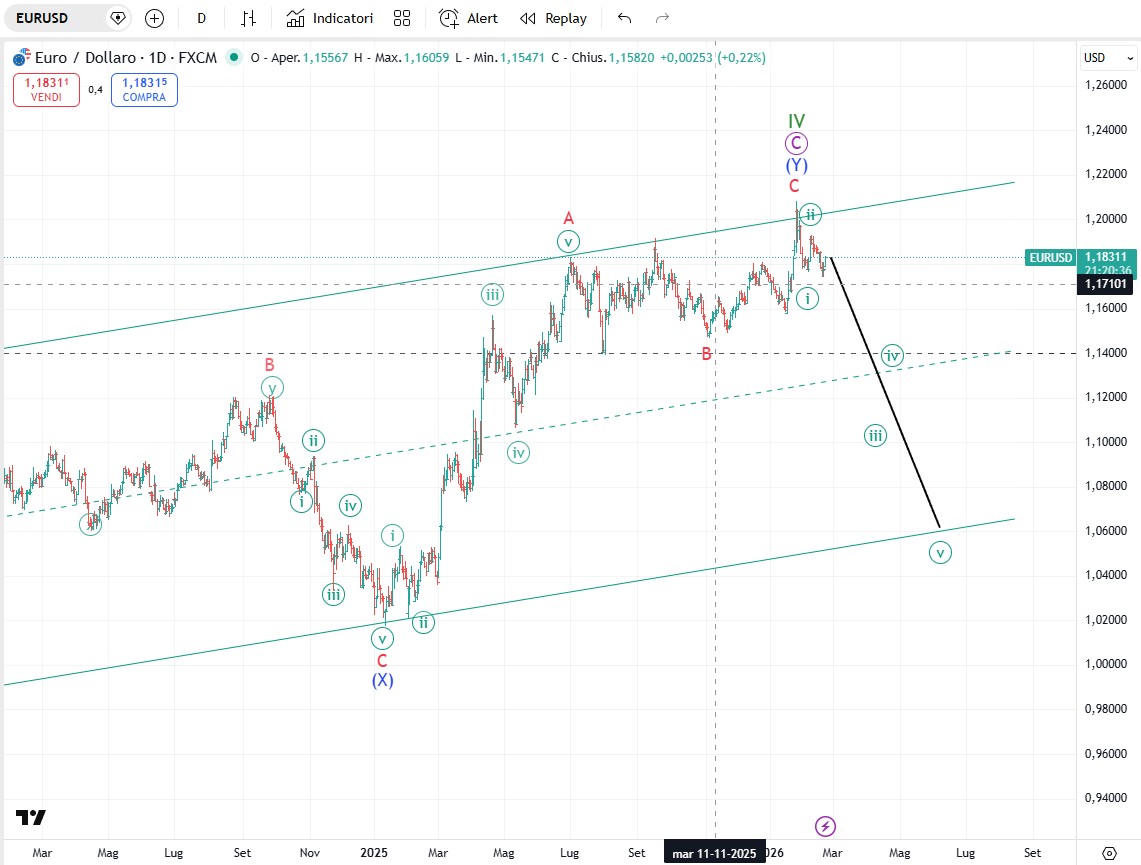This screenshot has width=1141, height=865.
Task: Click the VENDI sell price button
Action: [x=47, y=89]
